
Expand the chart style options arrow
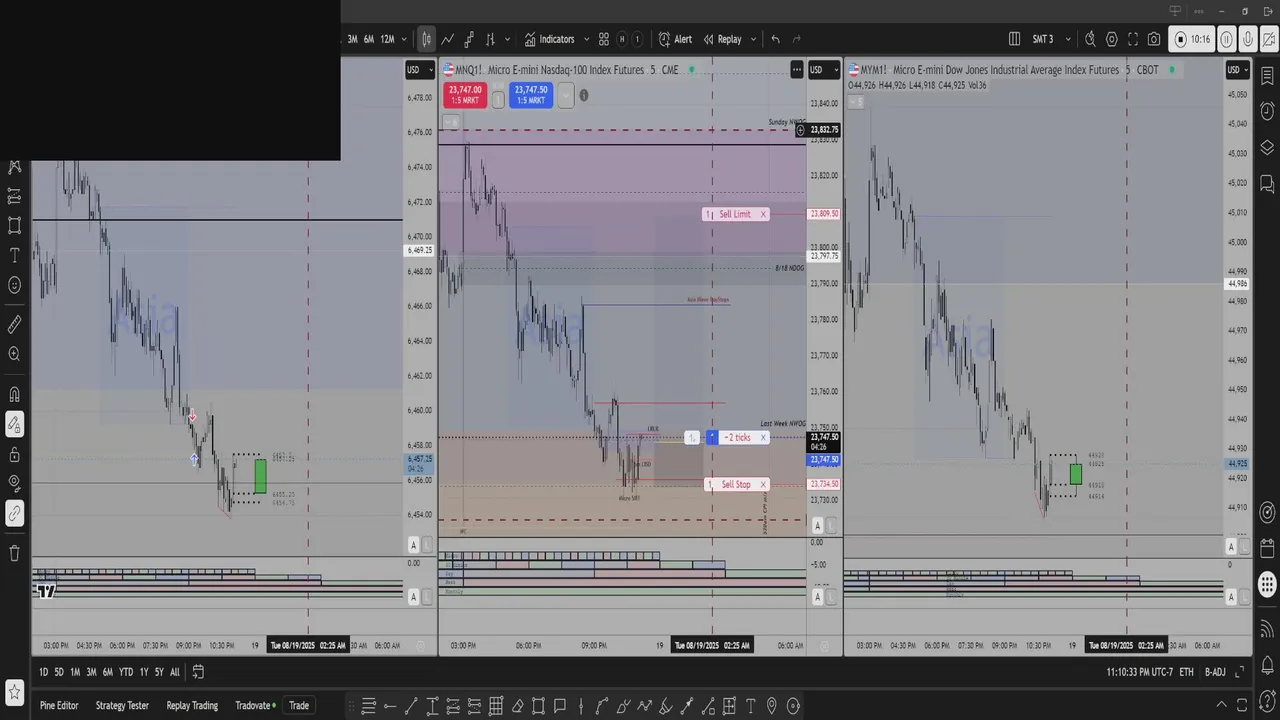[x=508, y=39]
